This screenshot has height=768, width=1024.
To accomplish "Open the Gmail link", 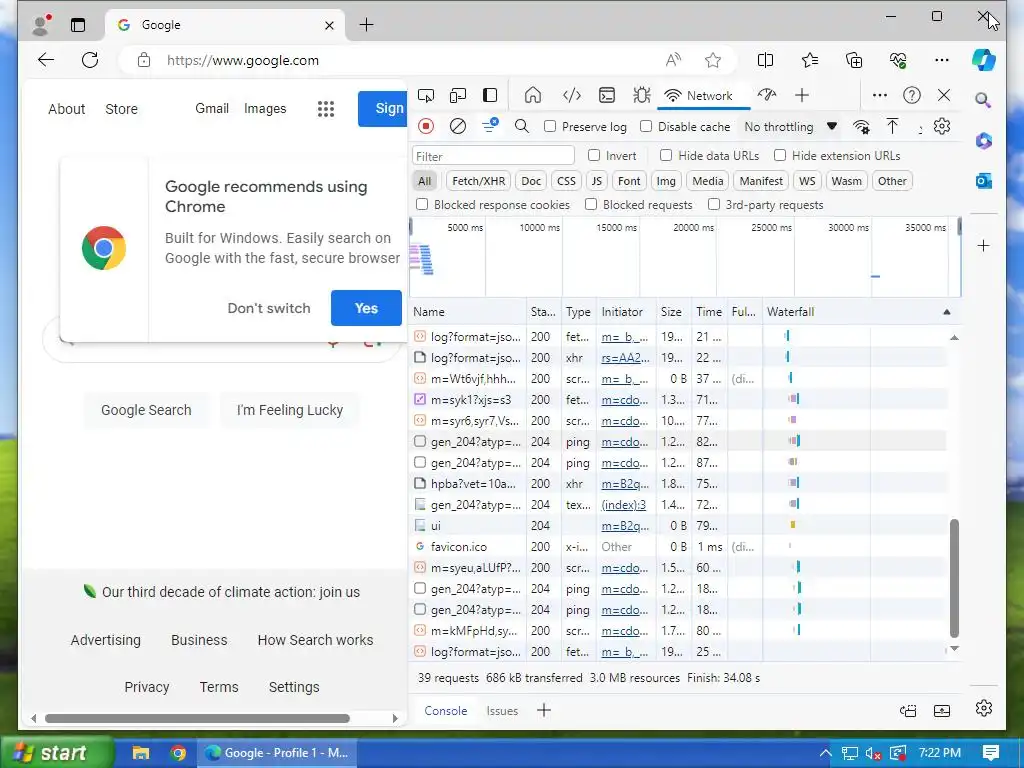I will pyautogui.click(x=212, y=108).
